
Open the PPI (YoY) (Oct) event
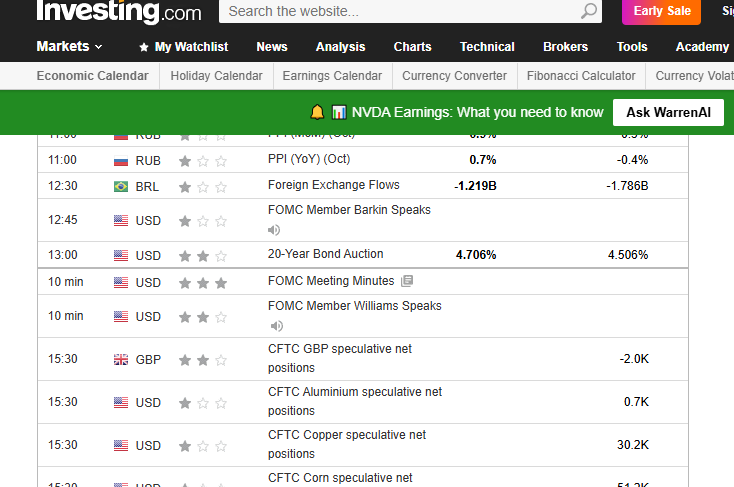click(x=309, y=159)
